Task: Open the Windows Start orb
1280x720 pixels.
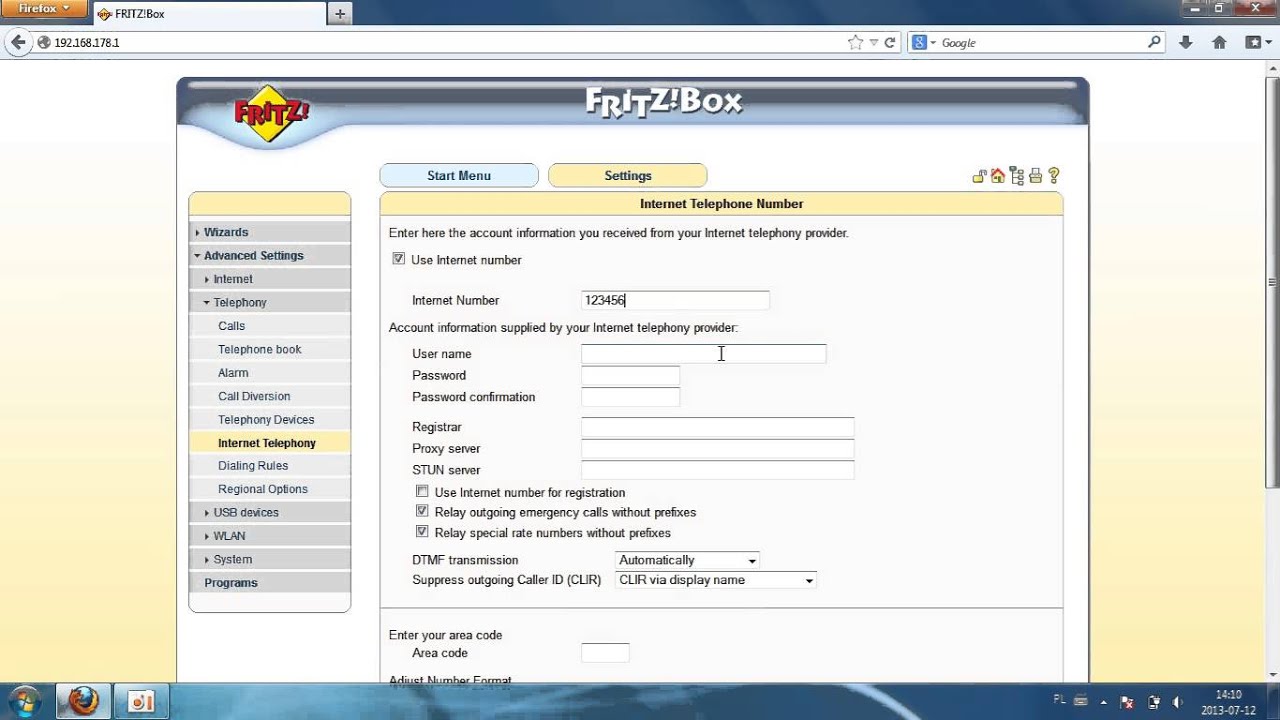Action: click(24, 700)
